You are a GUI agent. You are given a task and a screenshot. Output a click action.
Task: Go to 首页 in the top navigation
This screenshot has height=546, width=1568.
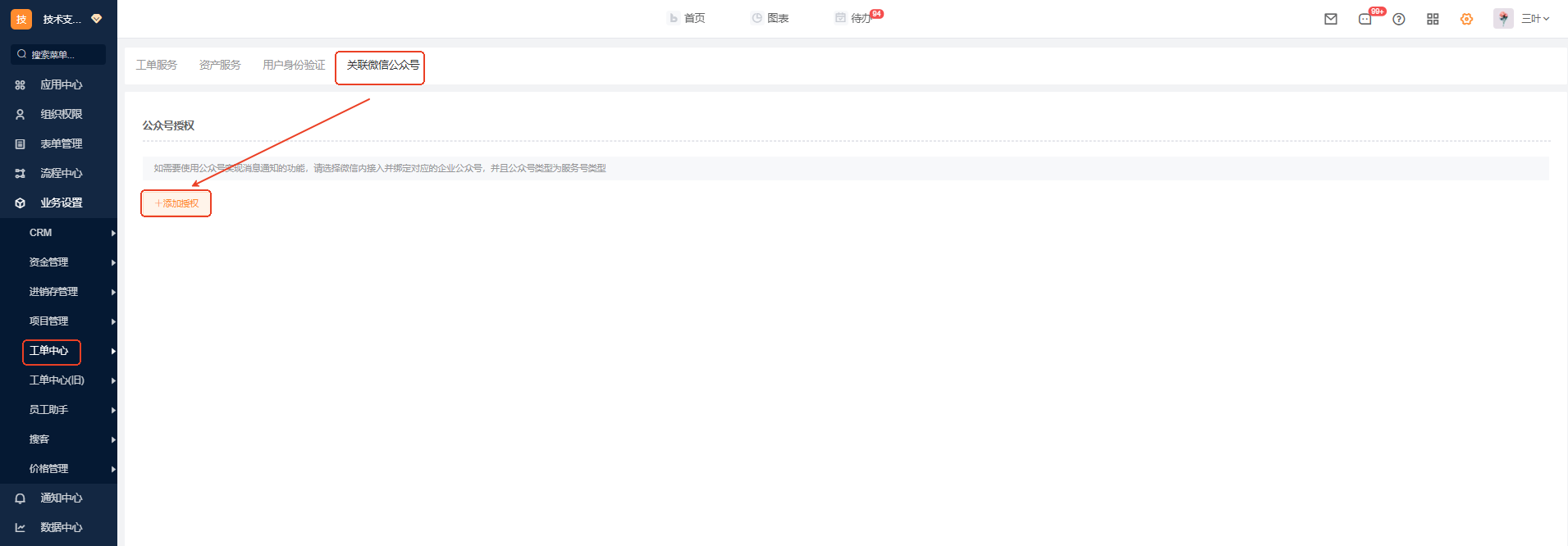point(688,18)
